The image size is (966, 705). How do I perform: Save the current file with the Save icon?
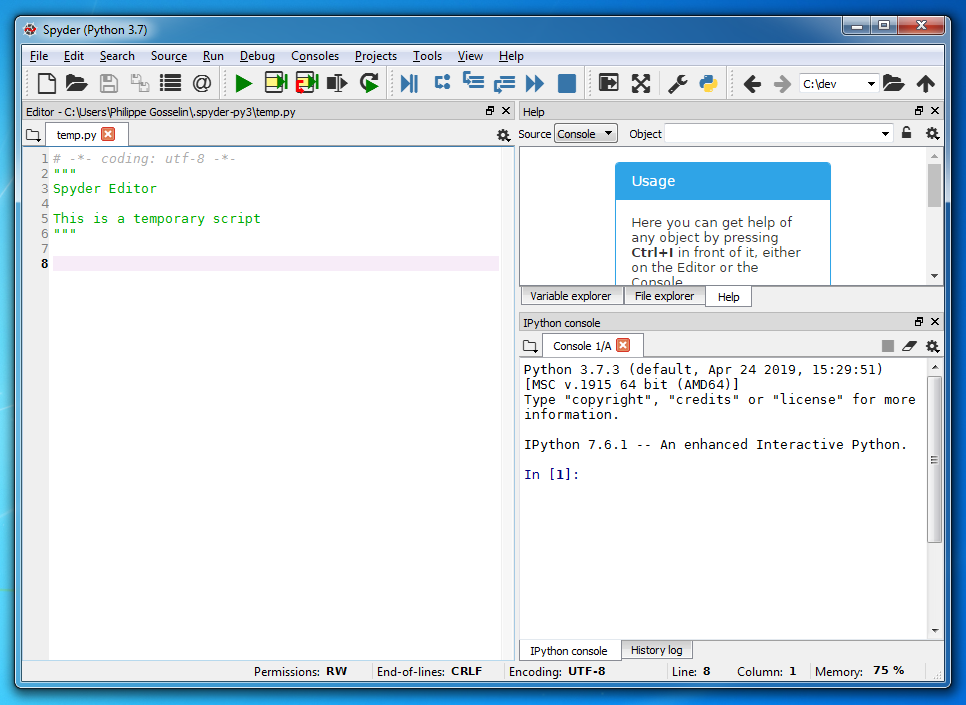coord(109,83)
